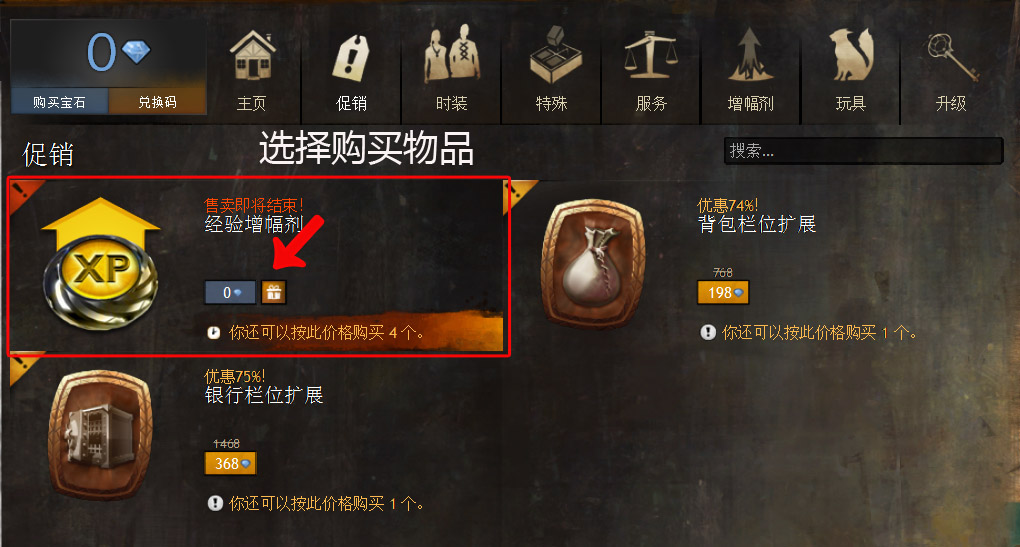The image size is (1020, 547).
Task: Select the 背包栏位扩展 bag thumbnail
Action: tap(594, 263)
